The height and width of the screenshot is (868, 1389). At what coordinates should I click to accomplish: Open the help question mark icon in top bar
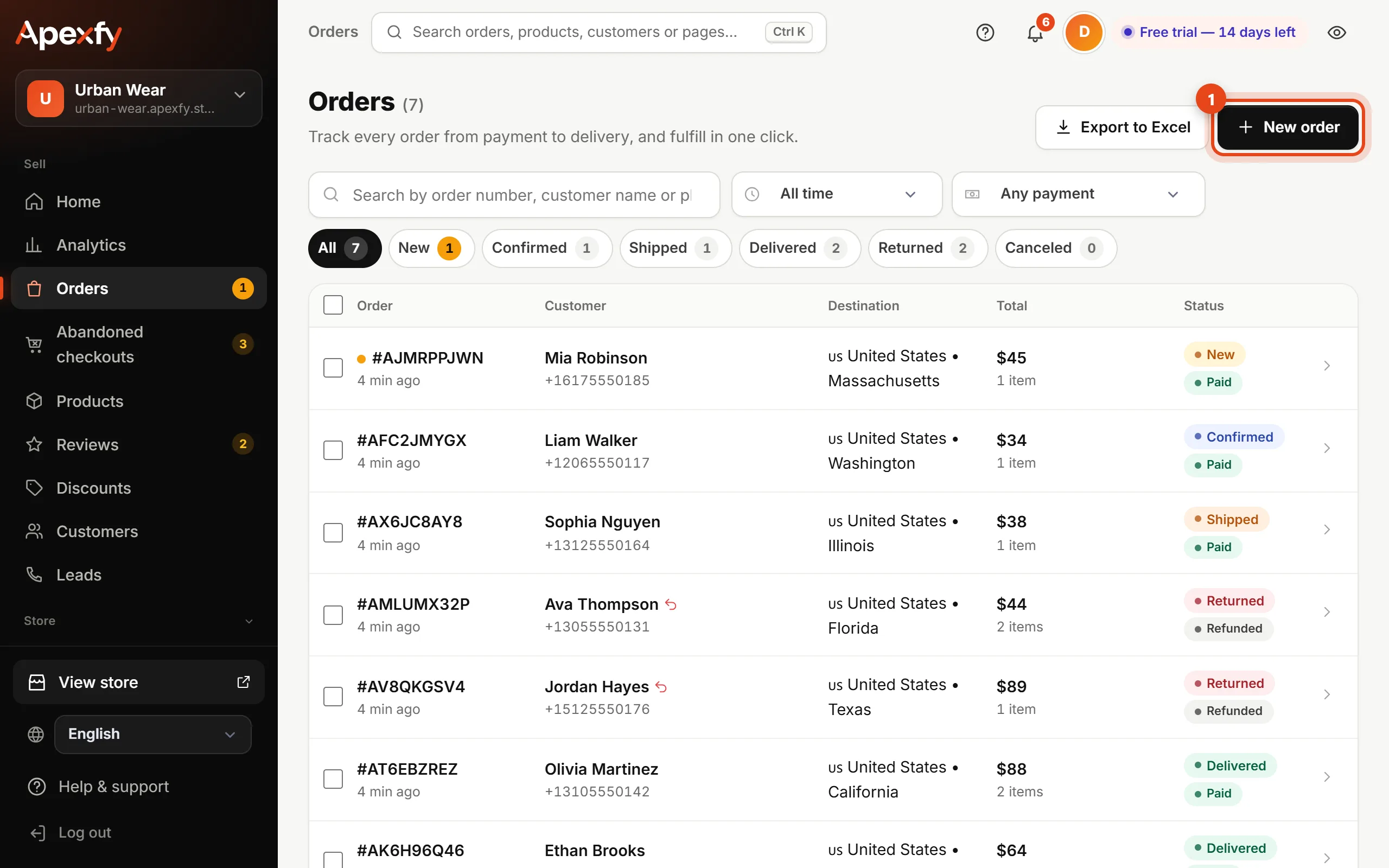985,33
